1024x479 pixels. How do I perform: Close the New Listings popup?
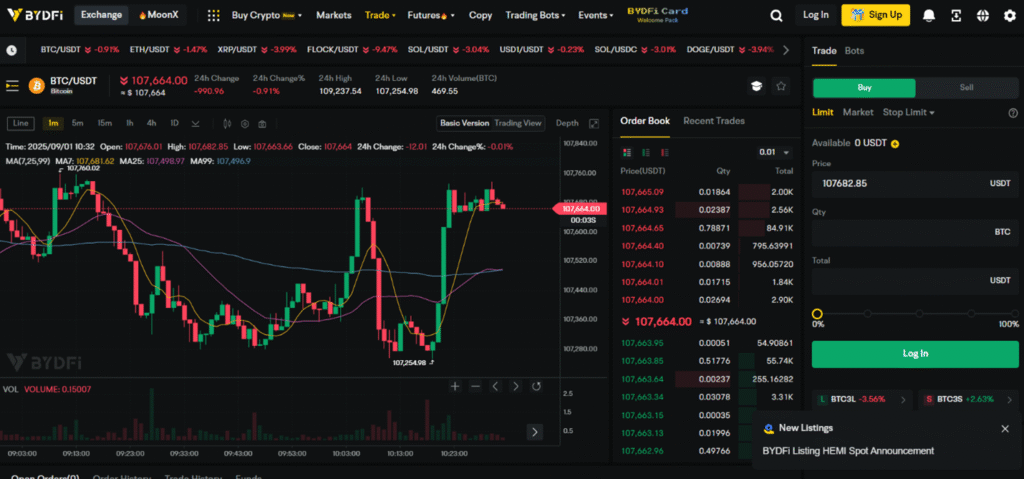click(x=1005, y=429)
